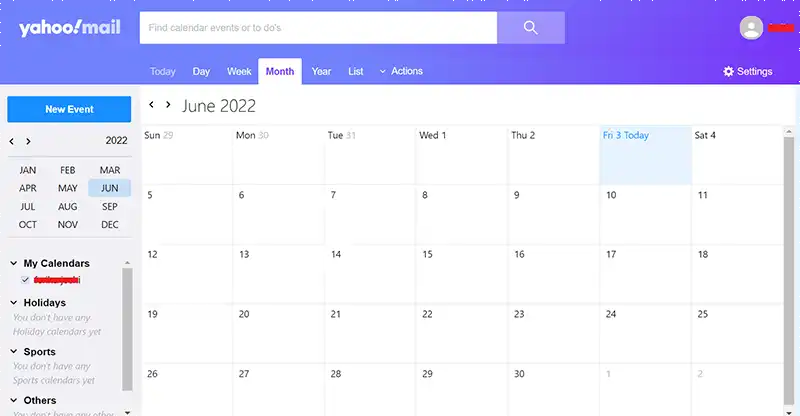The image size is (800, 416).
Task: Collapse the My Calendars section
Action: [14, 263]
